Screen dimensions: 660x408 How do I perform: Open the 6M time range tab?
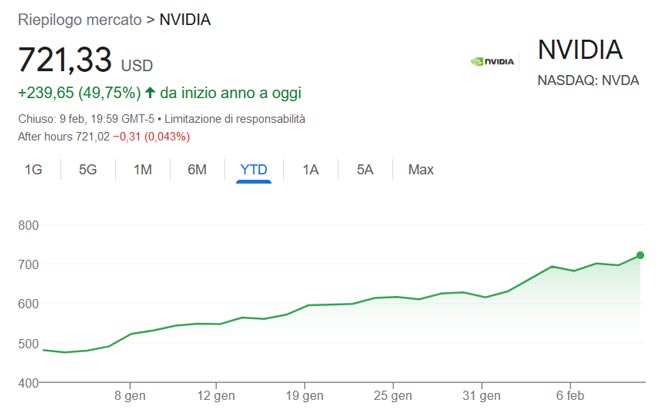click(197, 170)
